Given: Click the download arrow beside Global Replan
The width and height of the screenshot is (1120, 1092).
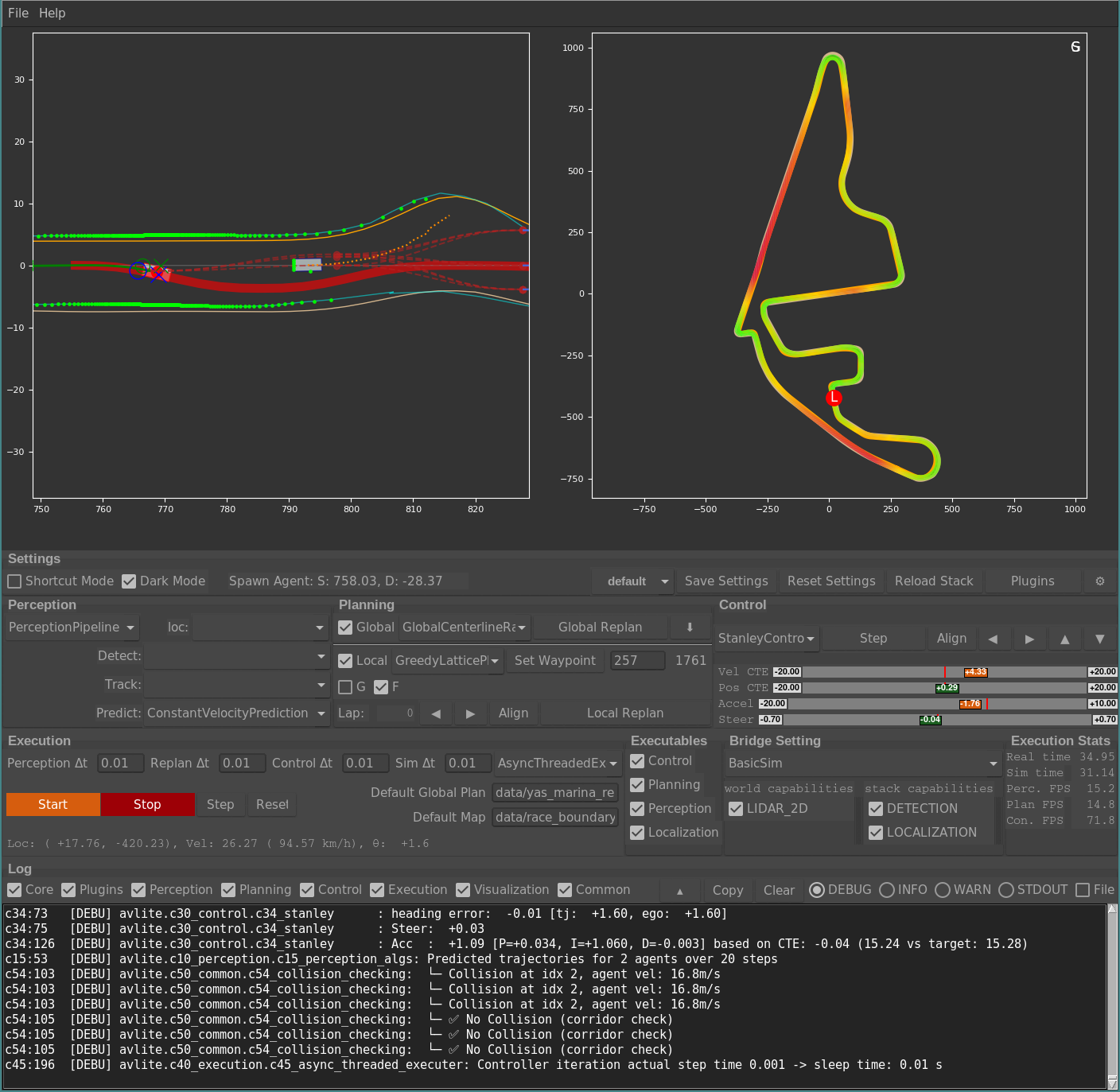Looking at the screenshot, I should coord(690,628).
